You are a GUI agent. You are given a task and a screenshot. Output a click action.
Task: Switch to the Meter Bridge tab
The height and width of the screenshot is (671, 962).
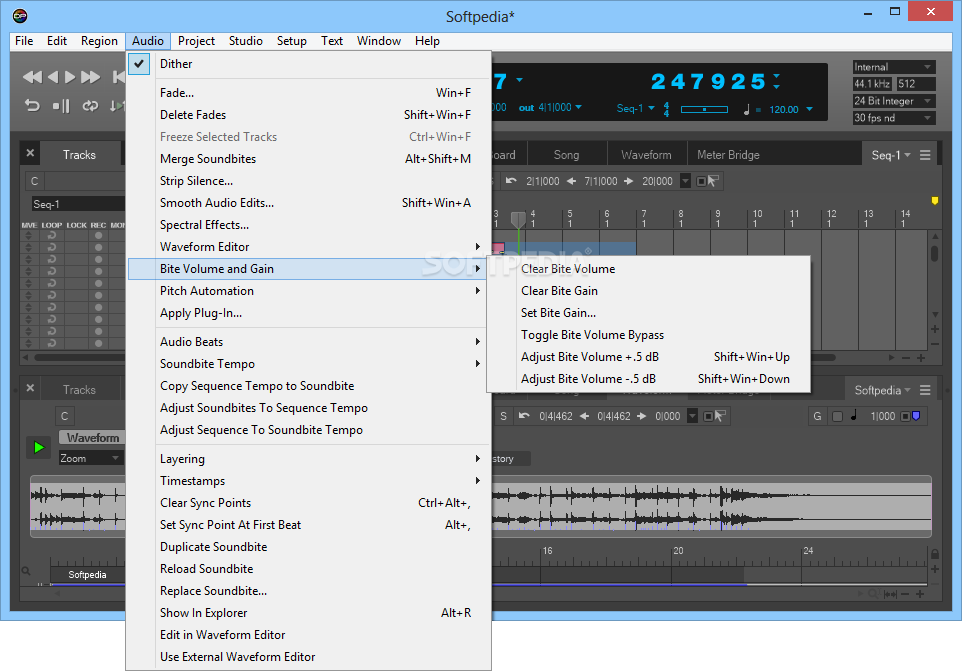point(728,155)
